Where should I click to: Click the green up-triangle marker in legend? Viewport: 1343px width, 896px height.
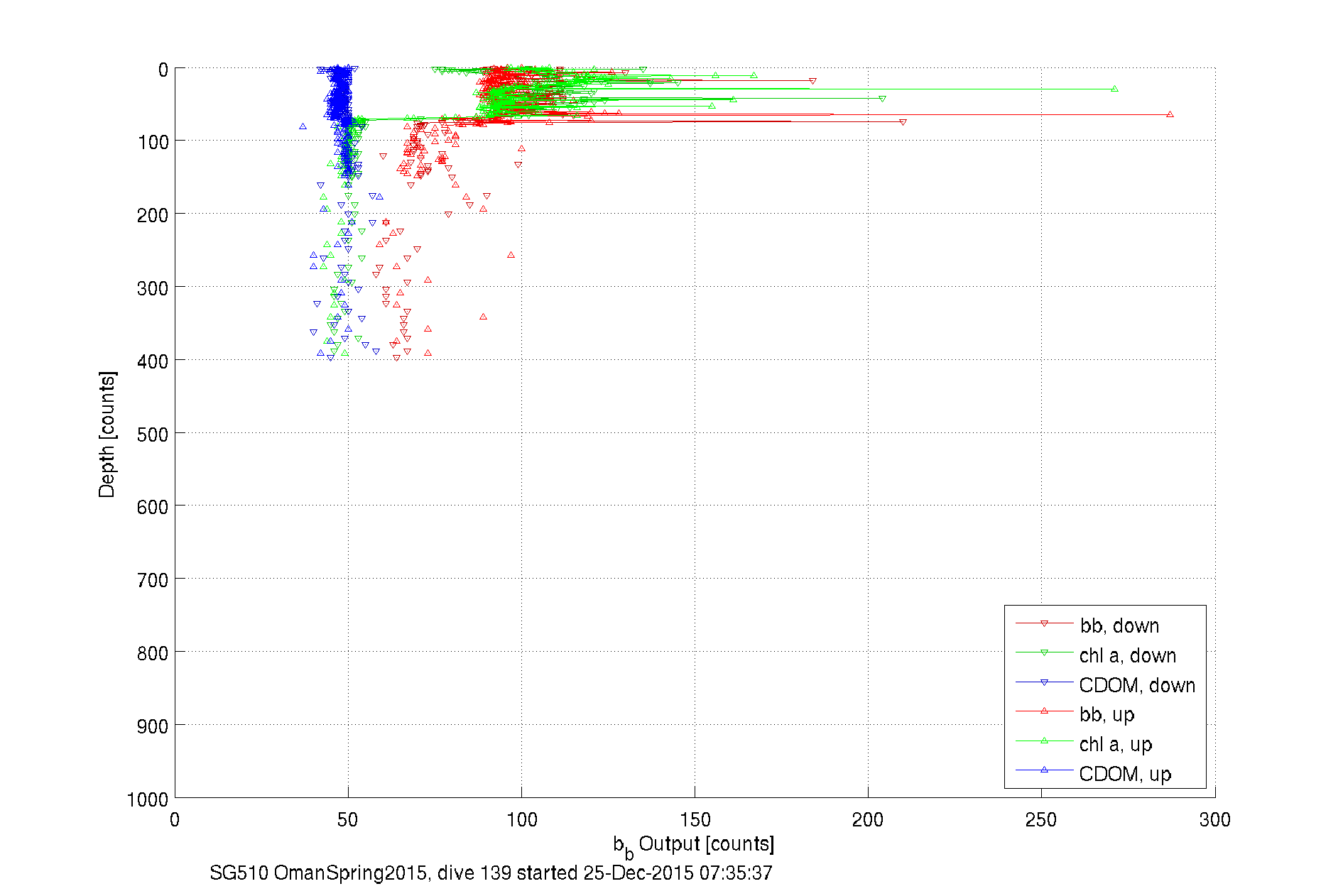[x=1044, y=741]
